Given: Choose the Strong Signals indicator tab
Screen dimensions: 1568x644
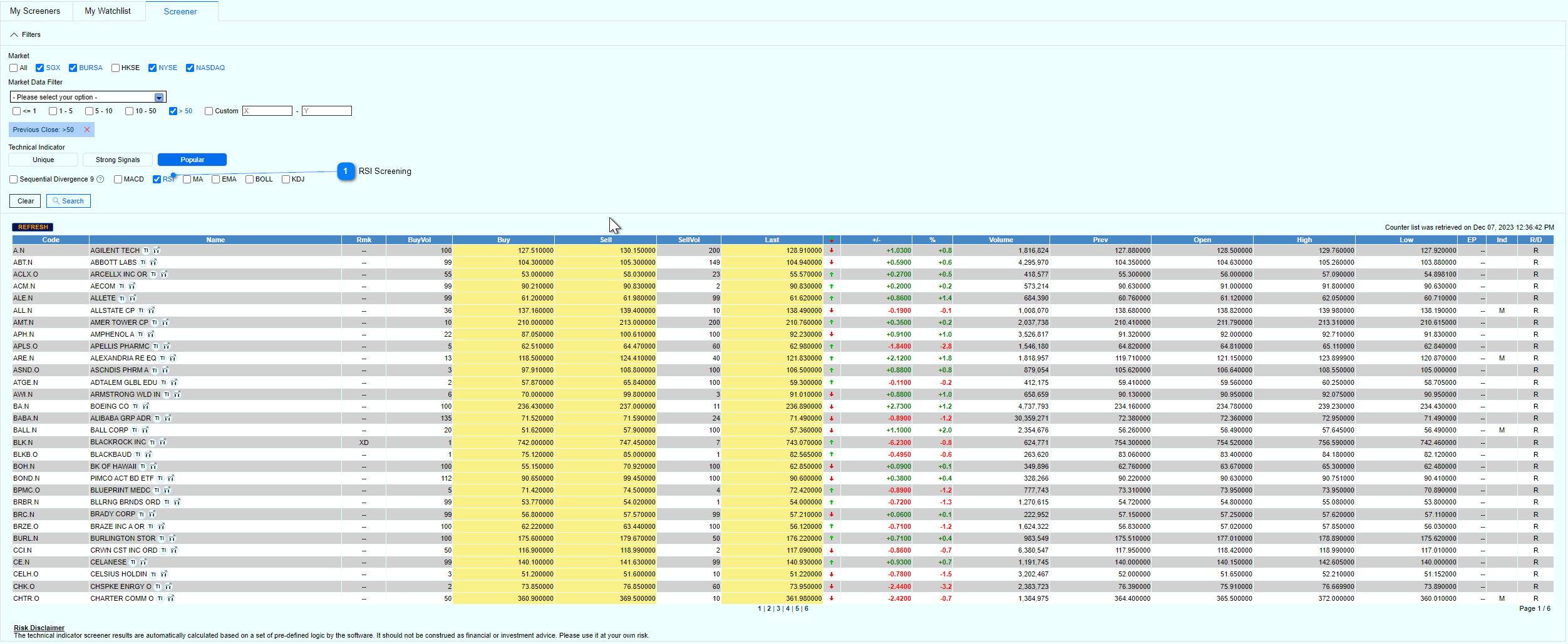Looking at the screenshot, I should tap(118, 160).
